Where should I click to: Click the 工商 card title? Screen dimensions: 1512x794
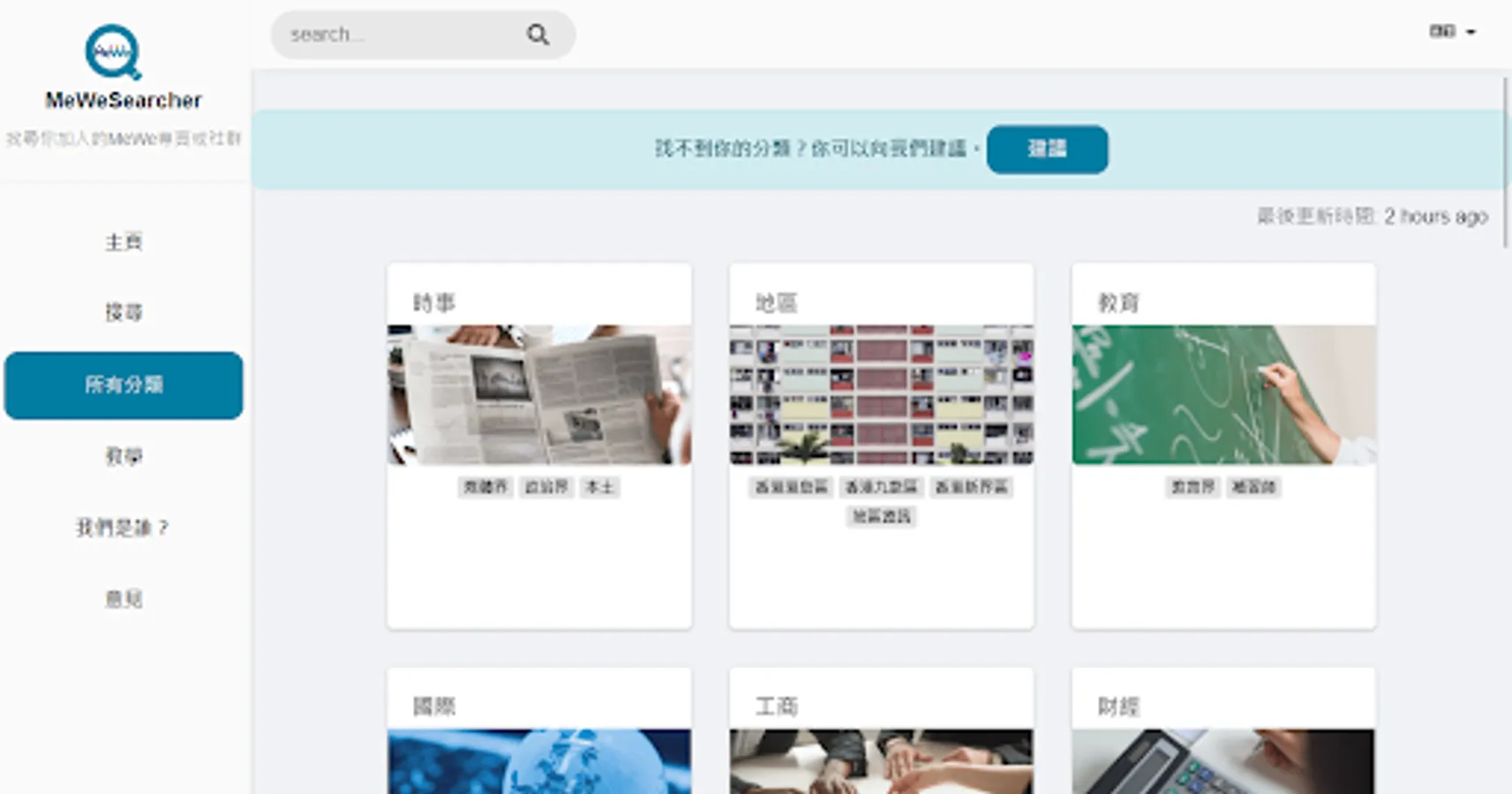click(777, 707)
